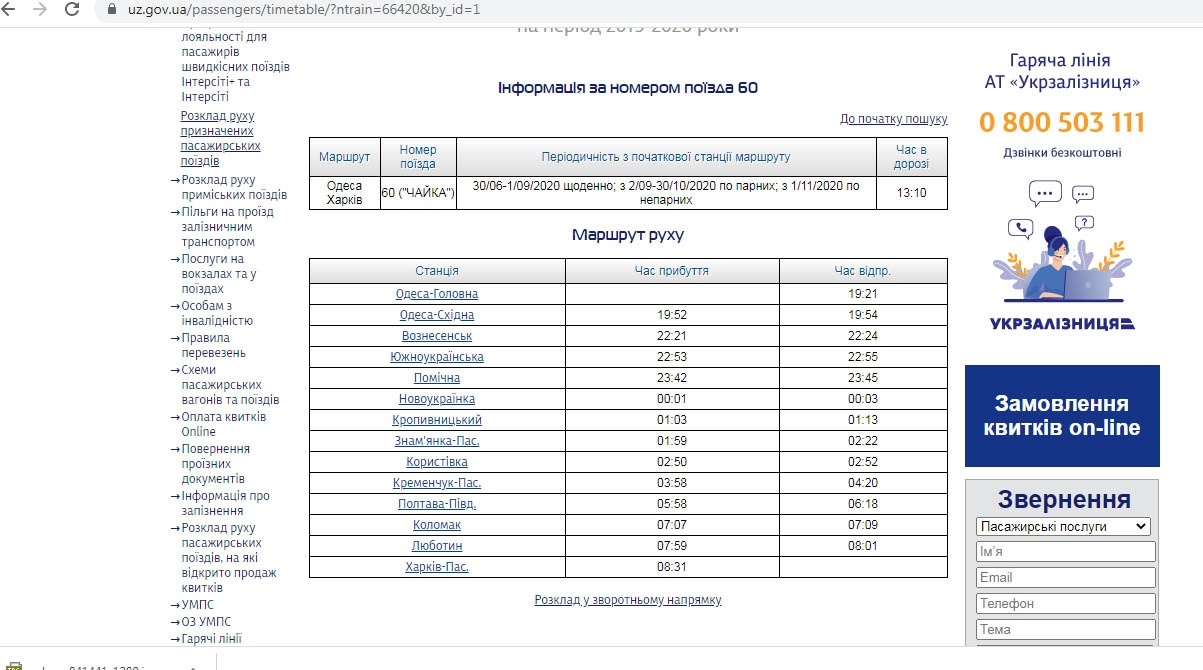Open Повернення проїзних документів menu item
Image resolution: width=1203 pixels, height=670 pixels.
216,464
